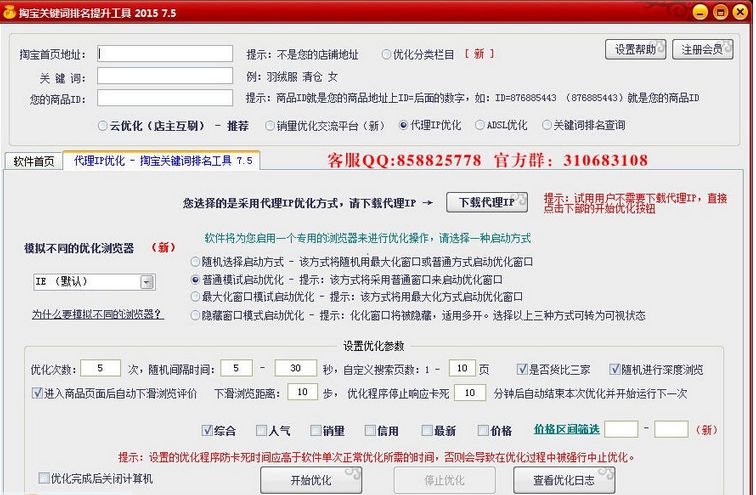The width and height of the screenshot is (756, 495).
Task: Click 客服QQ:858825778 text
Action: click(x=404, y=160)
